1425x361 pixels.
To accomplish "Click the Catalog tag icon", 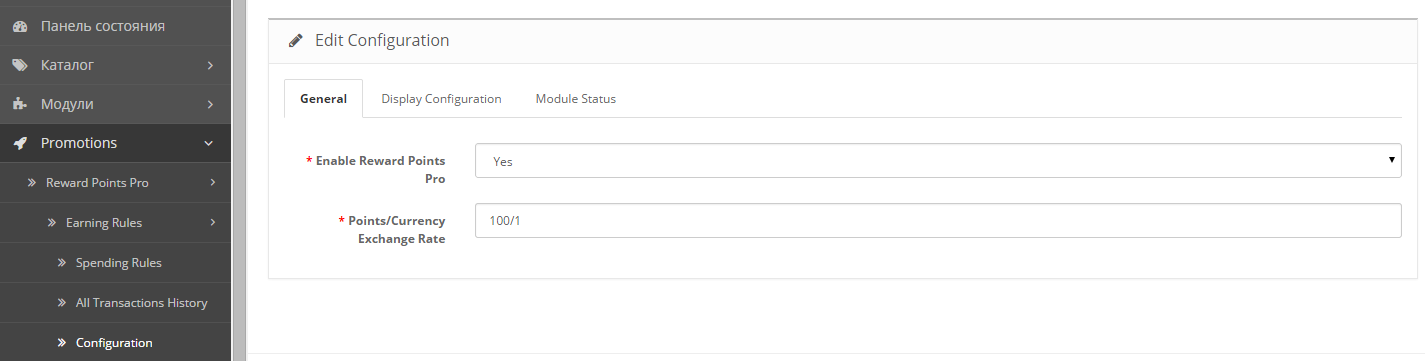I will click(x=20, y=65).
